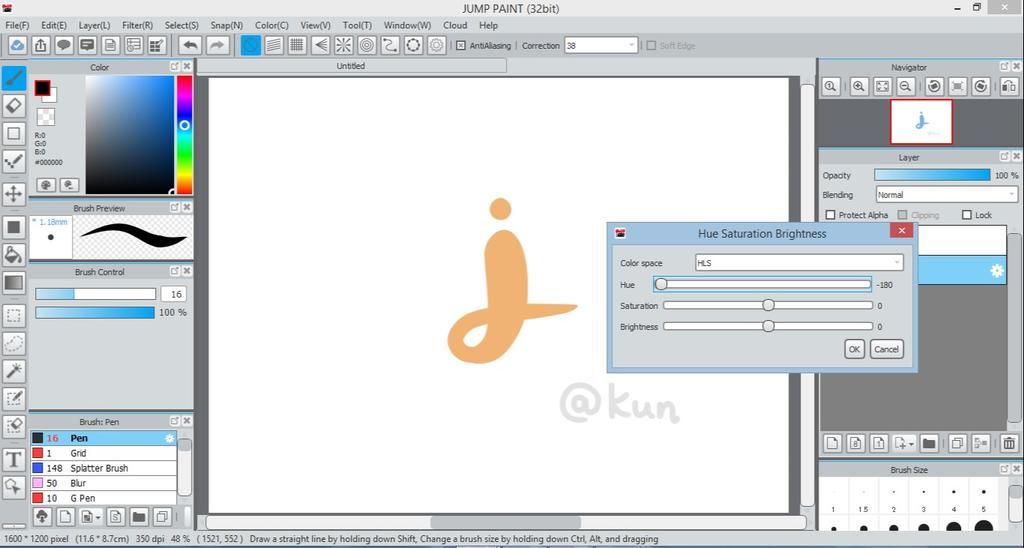Click the Hue slider handle
The image size is (1024, 548).
pyautogui.click(x=661, y=284)
